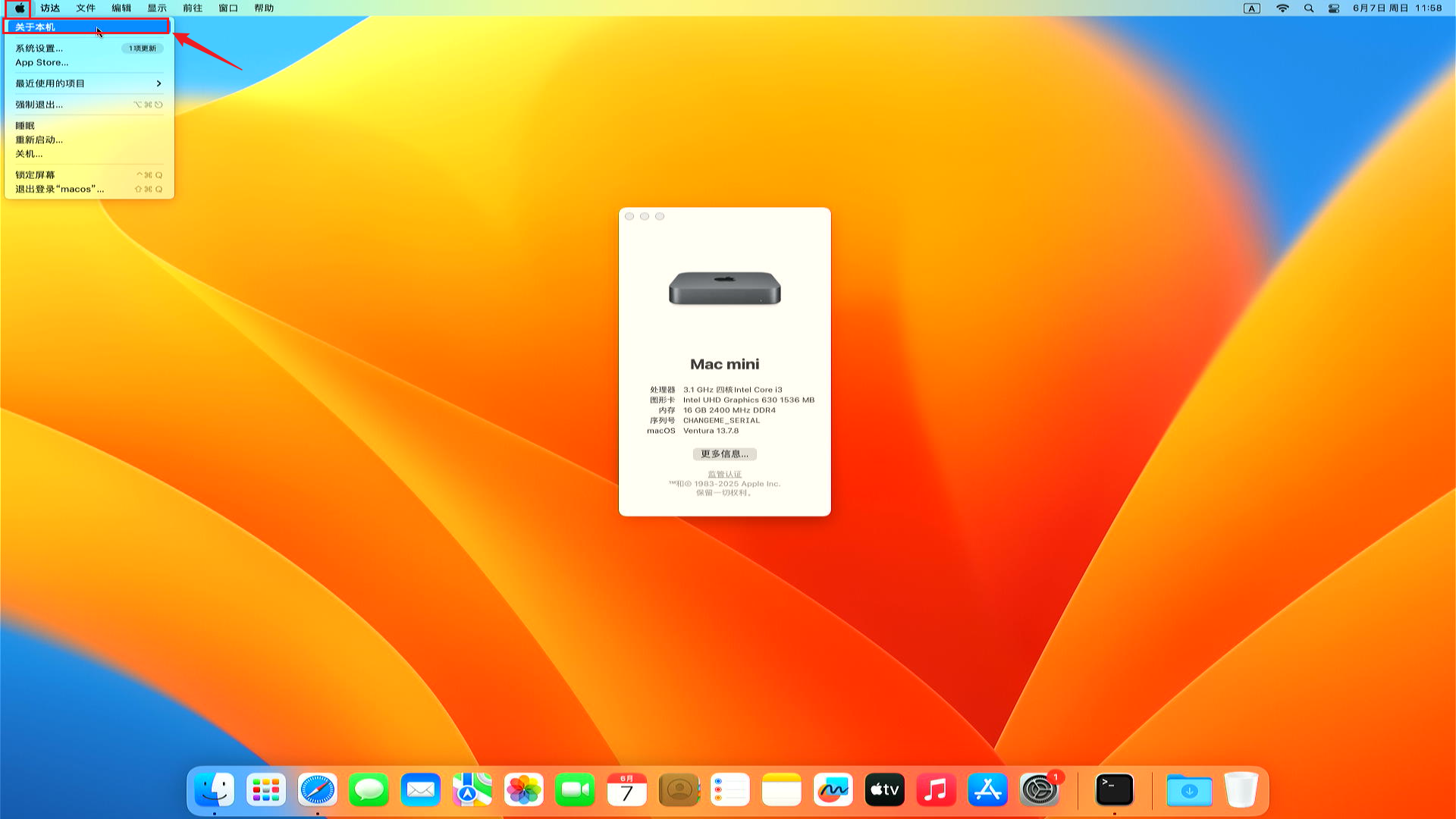This screenshot has height=819, width=1456.
Task: Open Apple TV app in Dock
Action: 884,790
